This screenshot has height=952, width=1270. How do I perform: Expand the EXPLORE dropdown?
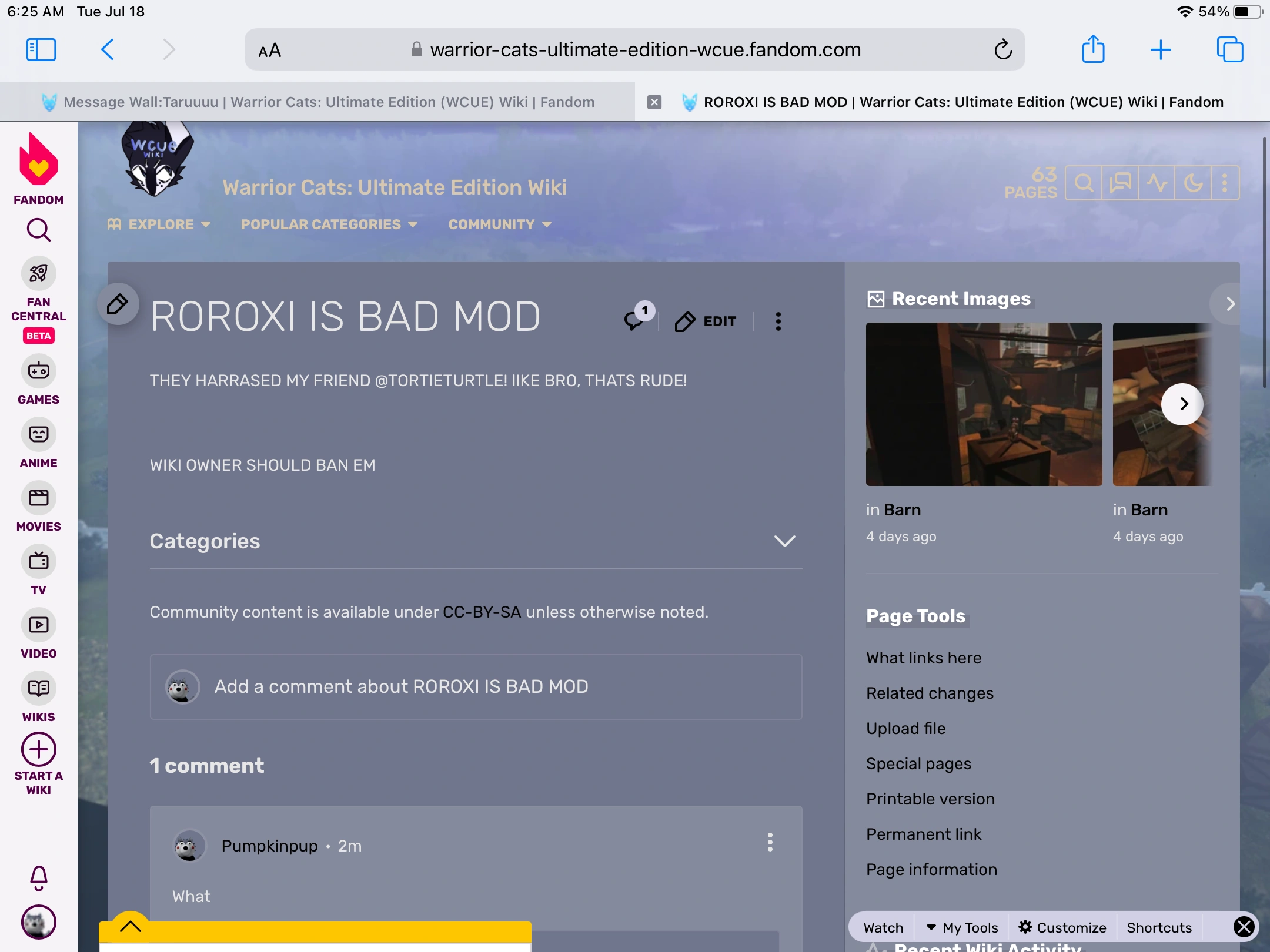(x=160, y=224)
